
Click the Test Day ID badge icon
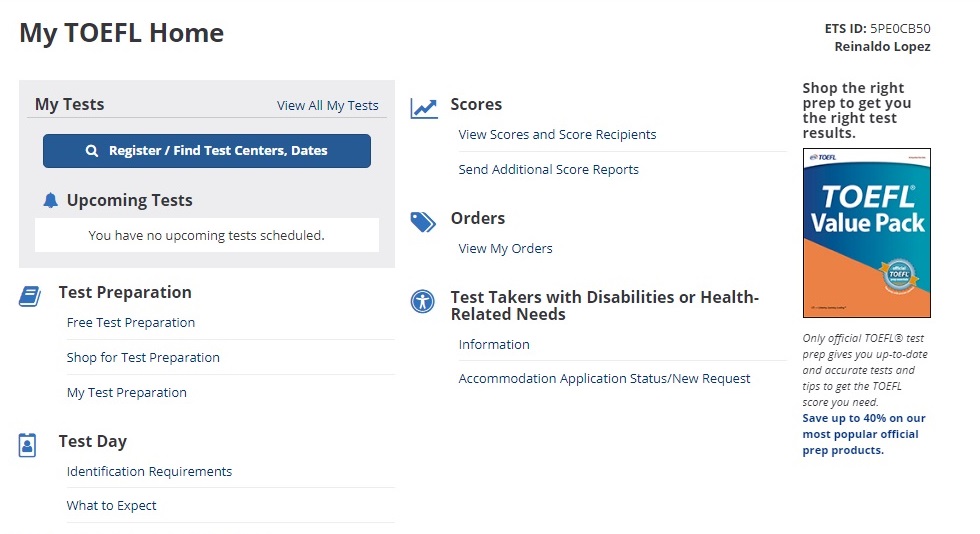coord(28,445)
